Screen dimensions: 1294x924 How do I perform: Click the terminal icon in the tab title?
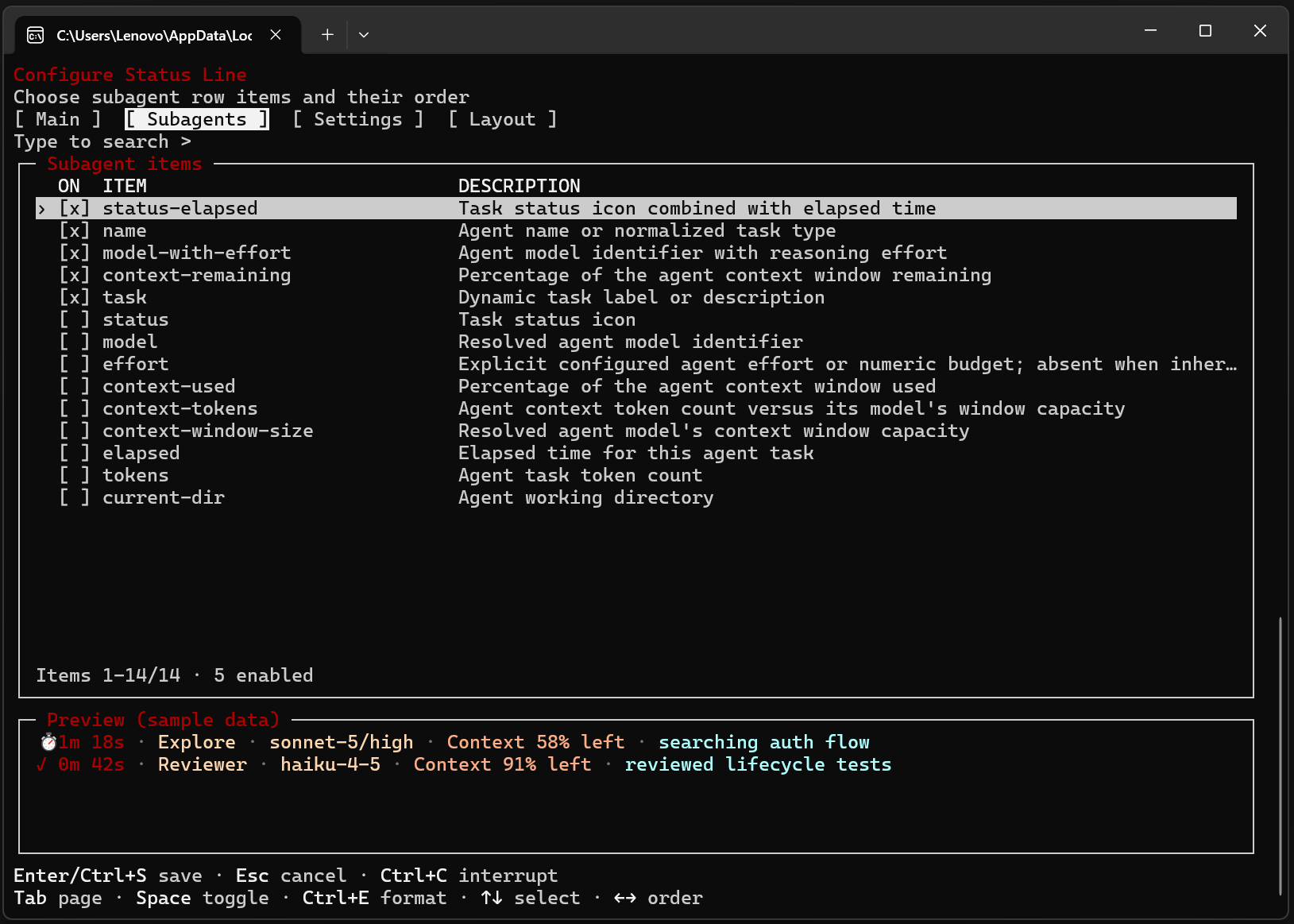click(x=36, y=35)
